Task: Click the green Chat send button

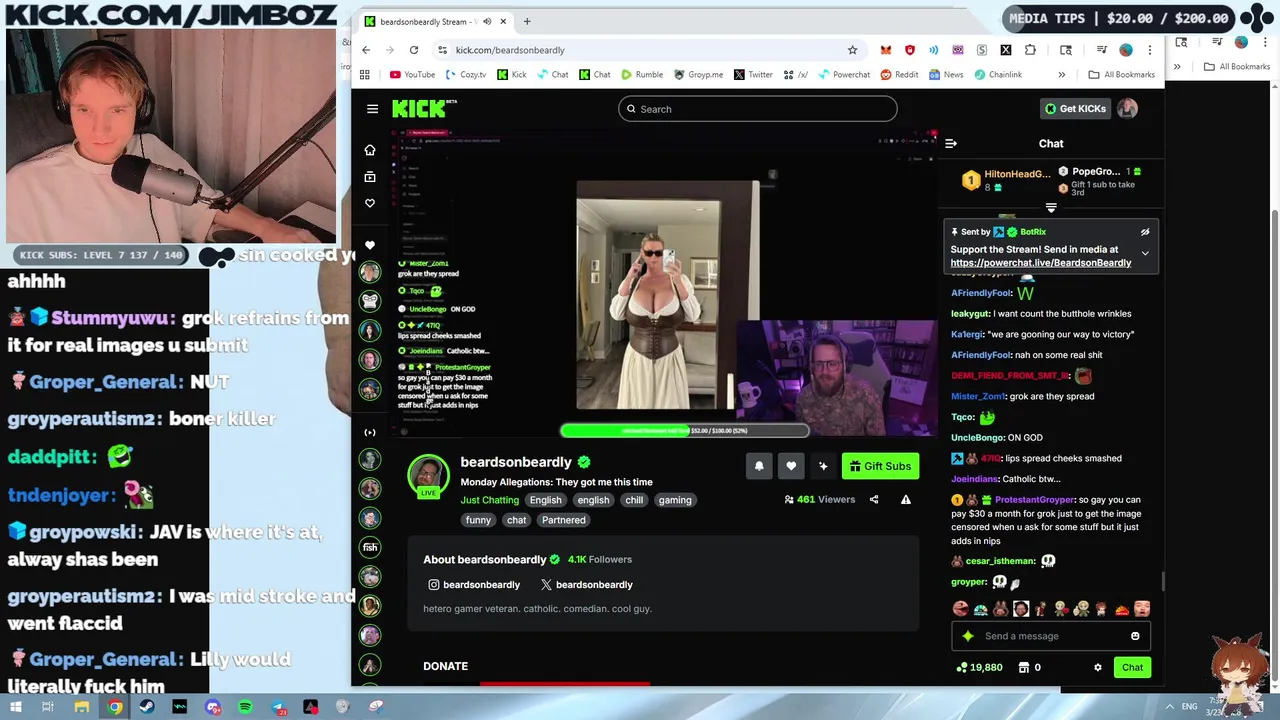Action: [1132, 667]
